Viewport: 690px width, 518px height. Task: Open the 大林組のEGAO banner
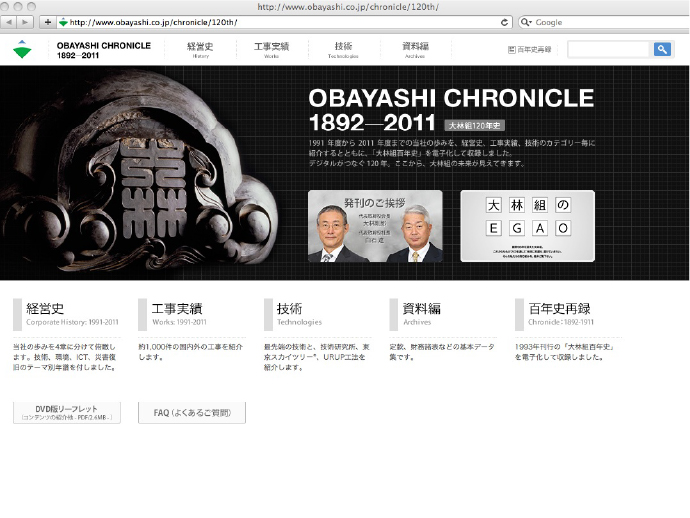528,226
